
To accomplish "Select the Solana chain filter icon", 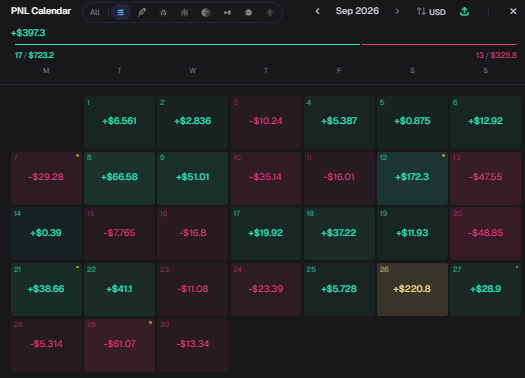I will 121,12.
